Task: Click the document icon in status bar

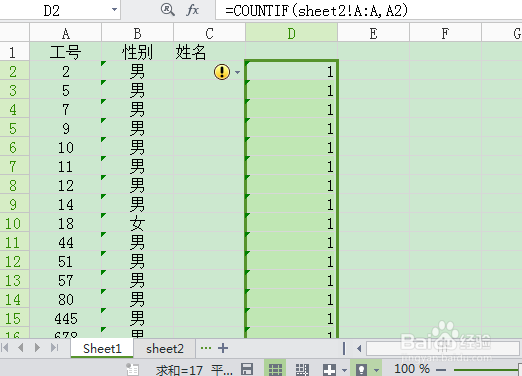Action: click(x=132, y=369)
